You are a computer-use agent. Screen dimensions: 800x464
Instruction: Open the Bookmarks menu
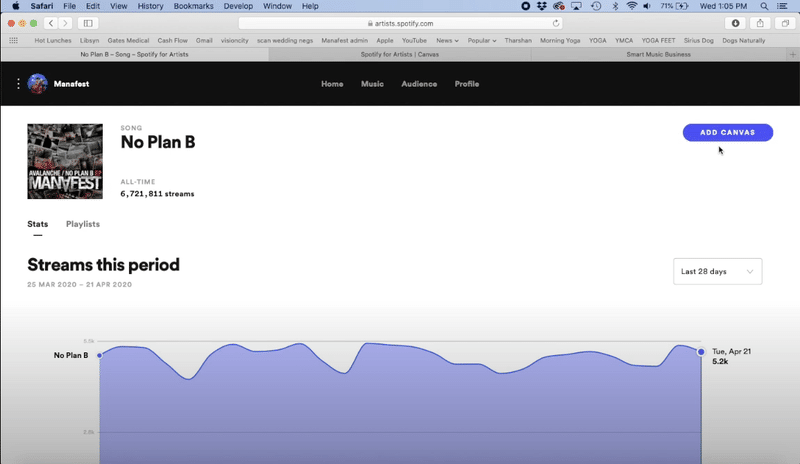click(x=193, y=6)
